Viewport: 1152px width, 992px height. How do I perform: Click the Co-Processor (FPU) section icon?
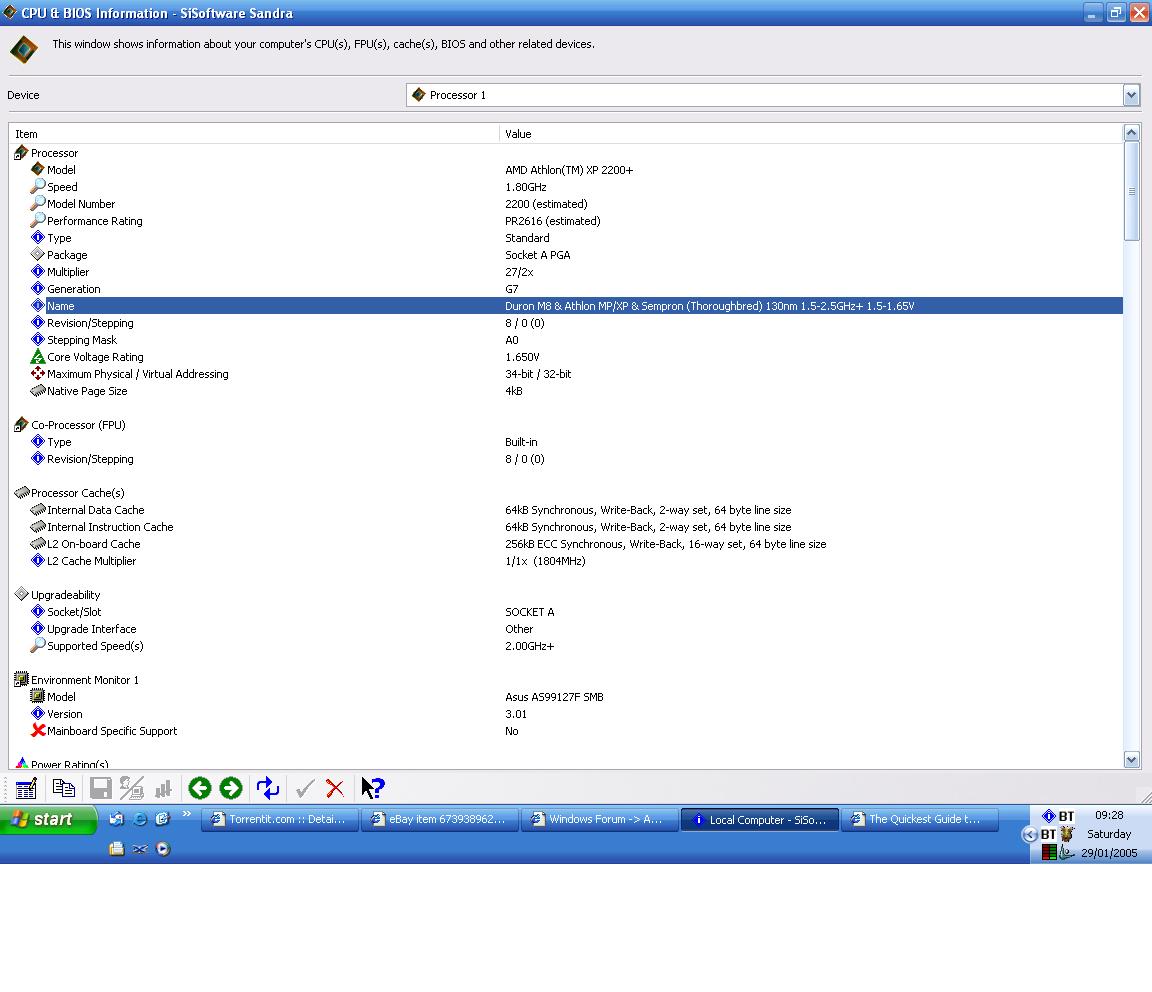pos(21,425)
